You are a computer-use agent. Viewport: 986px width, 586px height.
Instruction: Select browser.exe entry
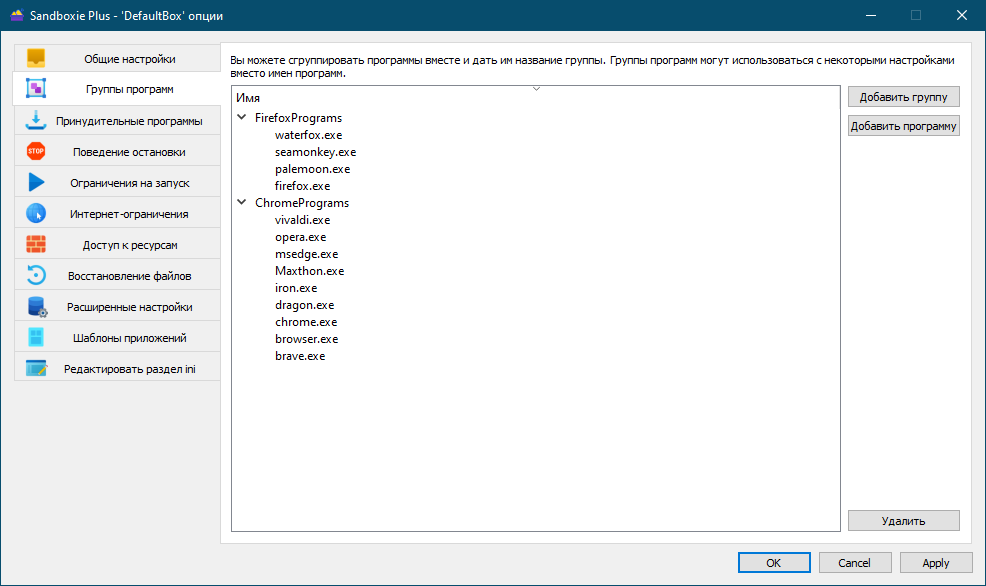tap(307, 338)
